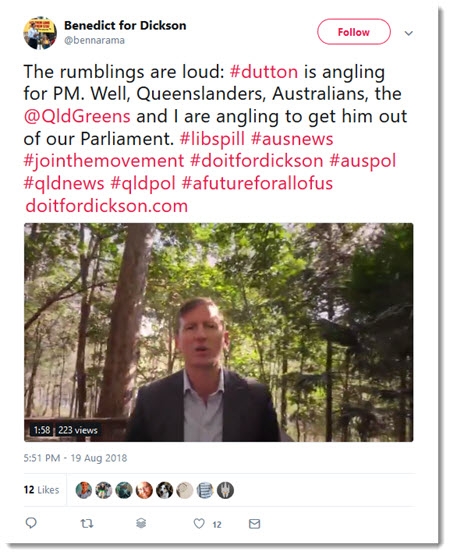Viewport: 450px width, 555px height.
Task: Click the #auspol hashtag
Action: pos(363,161)
